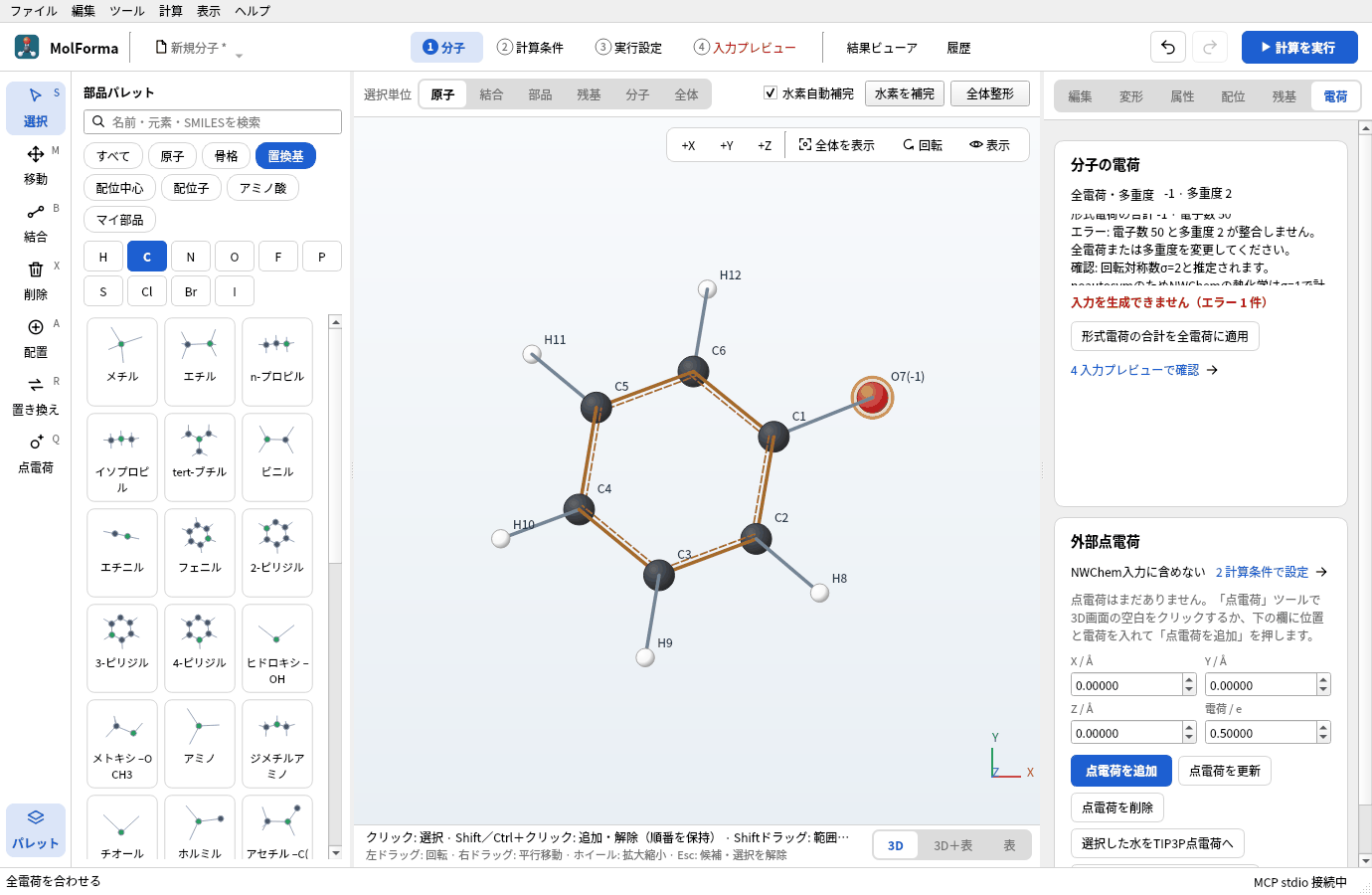Click 点電荷を追加 button
The width and height of the screenshot is (1372, 895).
point(1121,771)
